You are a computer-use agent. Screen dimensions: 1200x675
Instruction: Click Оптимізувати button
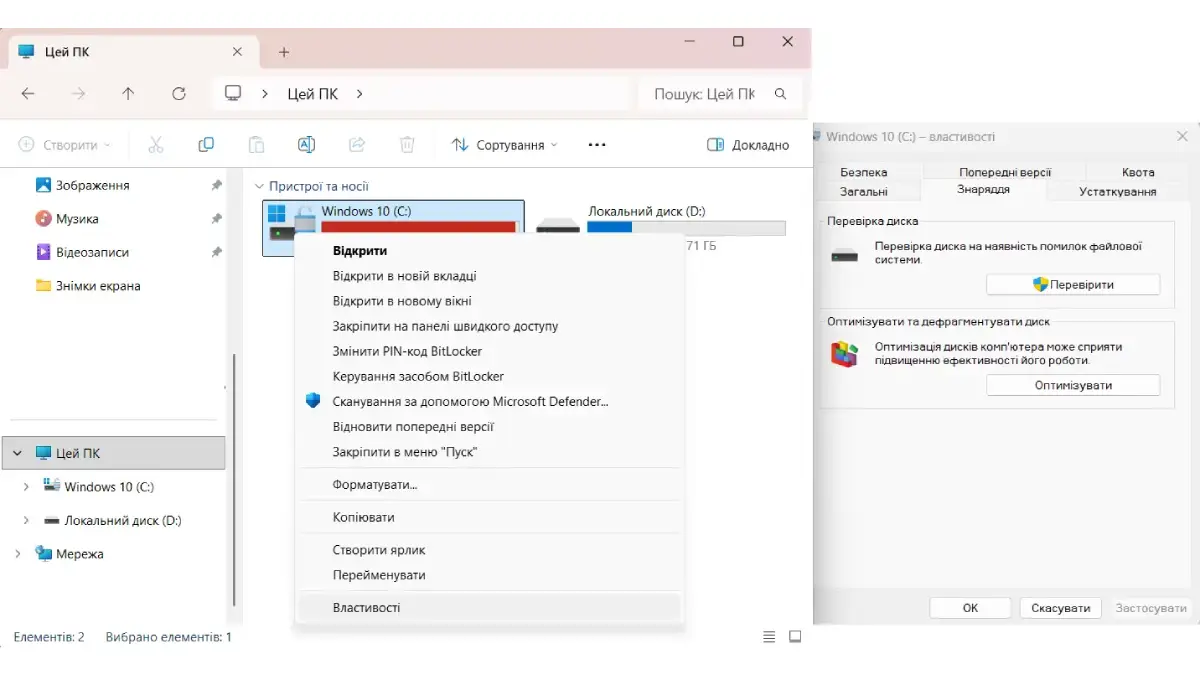click(1073, 385)
